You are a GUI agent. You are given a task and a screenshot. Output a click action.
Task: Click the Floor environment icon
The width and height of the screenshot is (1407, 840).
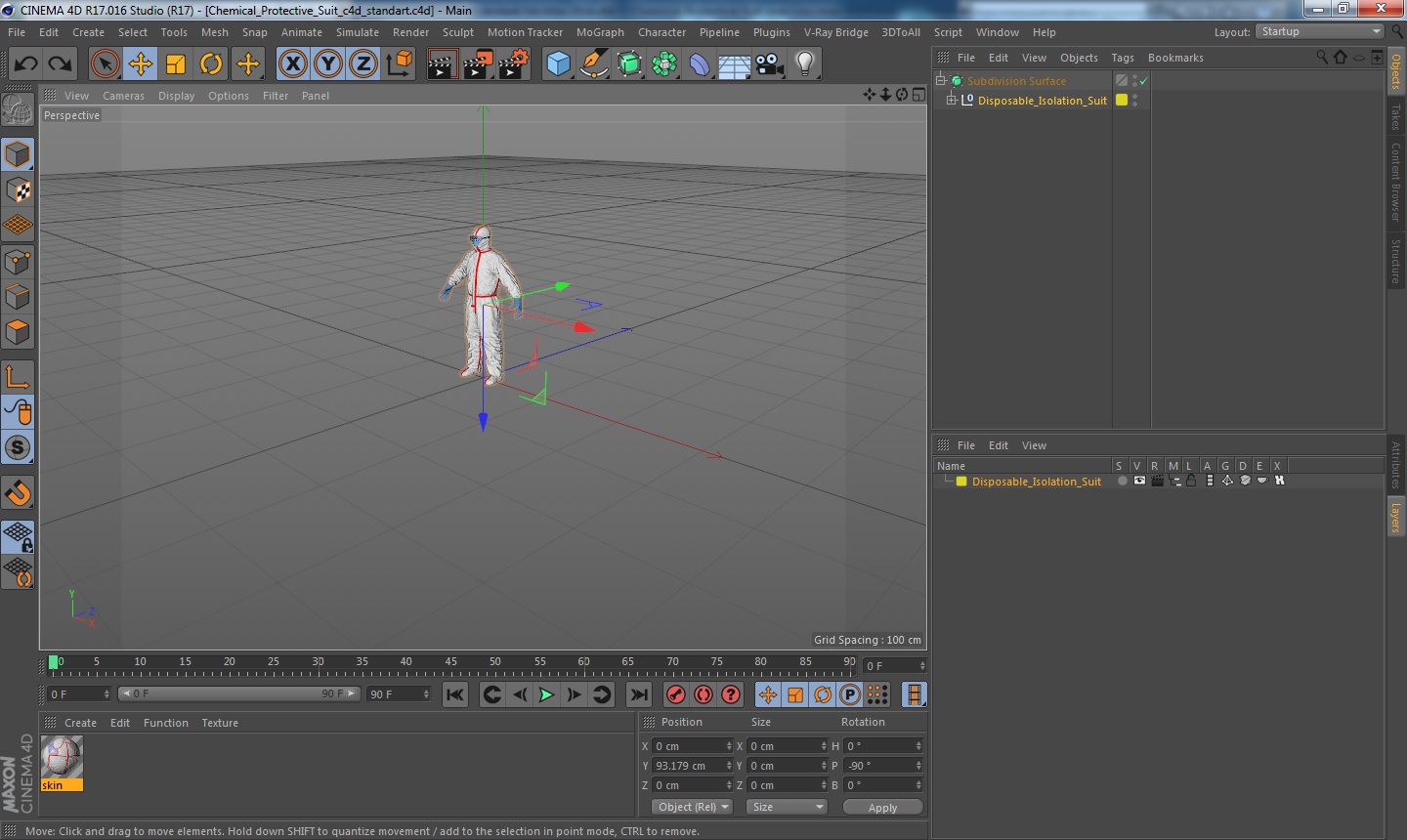point(734,64)
